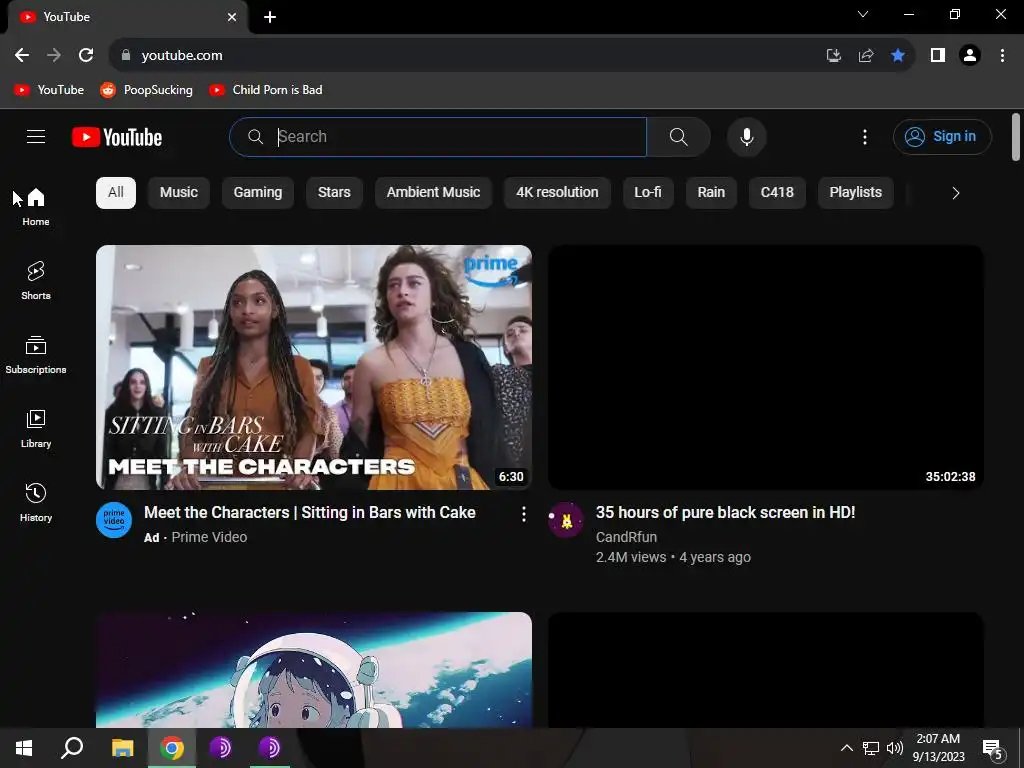This screenshot has width=1024, height=768.
Task: Open Shorts in sidebar
Action: pyautogui.click(x=36, y=281)
